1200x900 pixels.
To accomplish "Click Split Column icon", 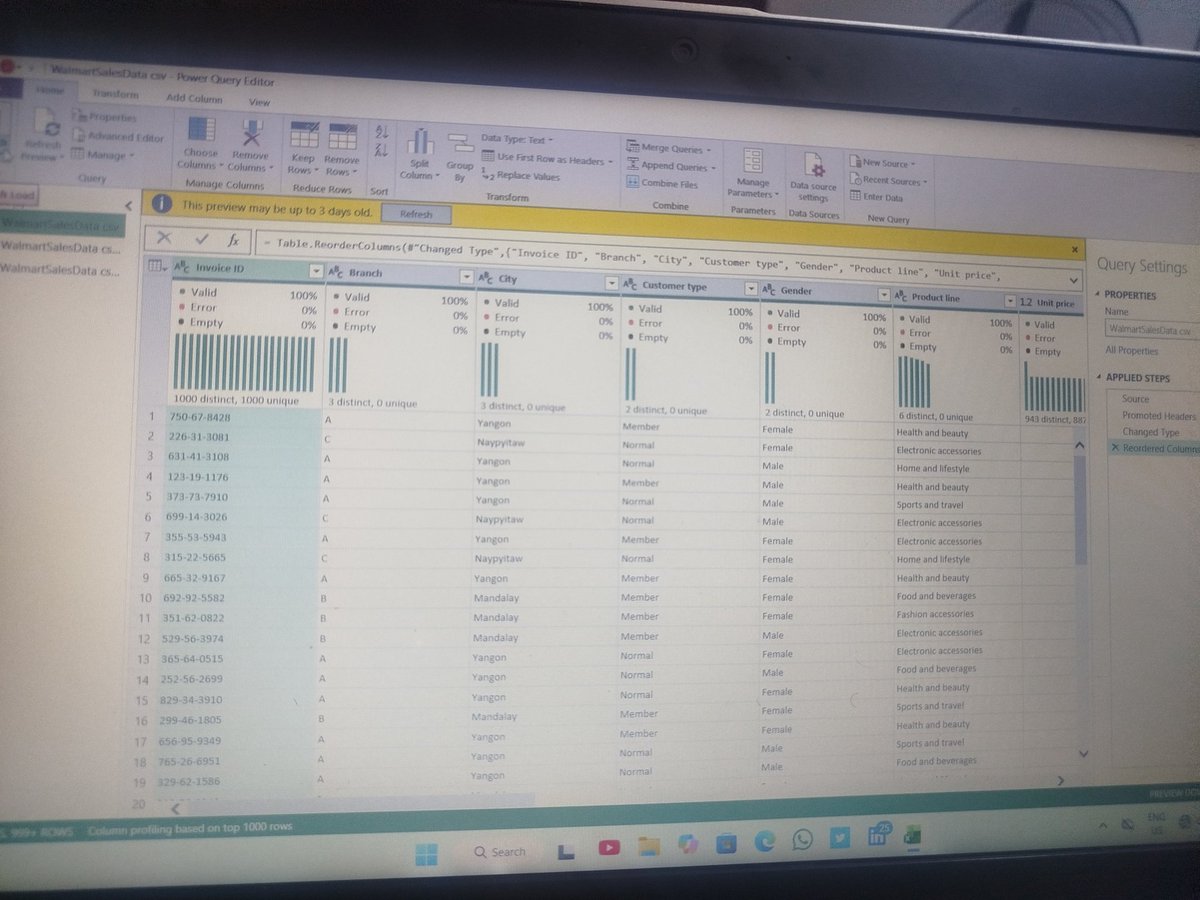I will [x=420, y=142].
